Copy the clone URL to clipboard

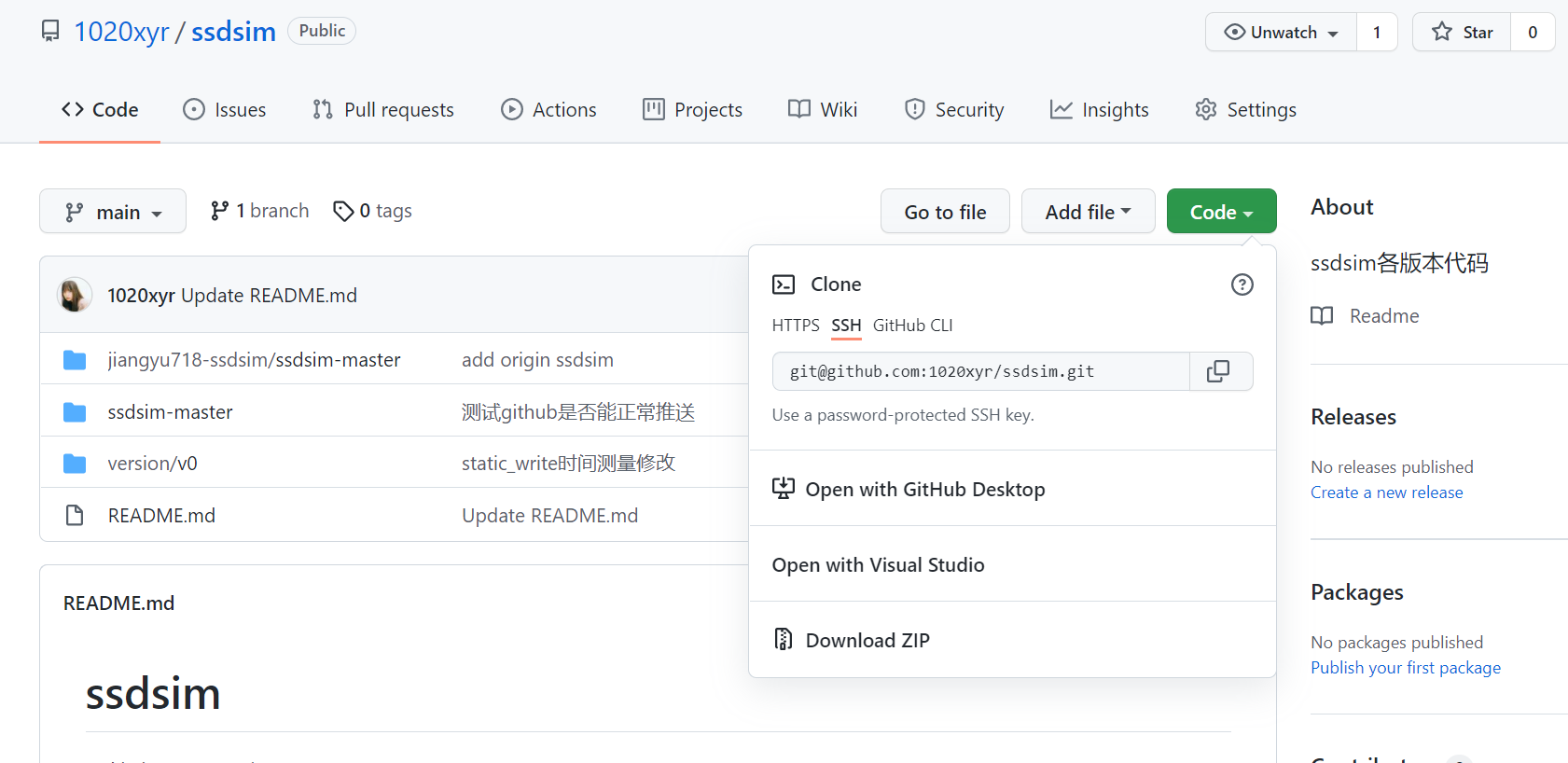pos(1221,371)
